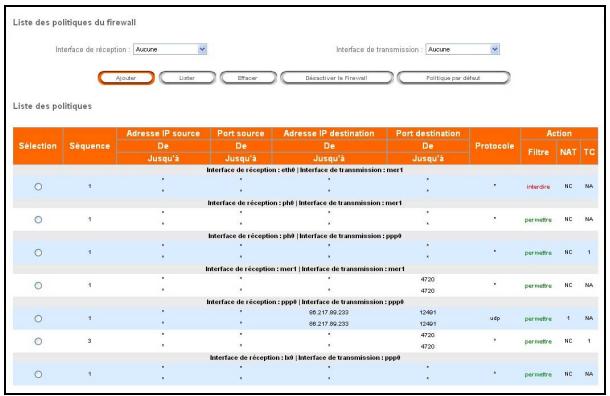This screenshot has height=396, width=610.
Task: Click NAT value 1 in udp row
Action: (568, 318)
